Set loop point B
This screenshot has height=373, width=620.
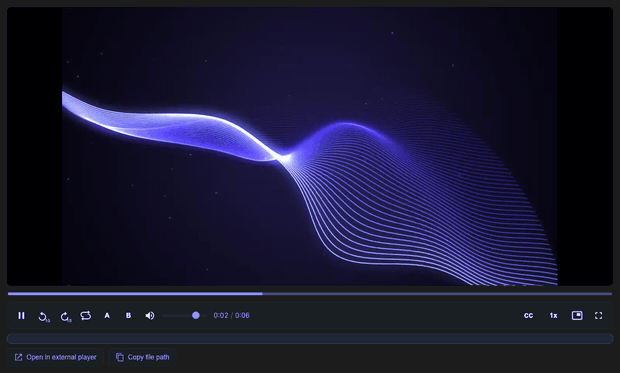[128, 316]
